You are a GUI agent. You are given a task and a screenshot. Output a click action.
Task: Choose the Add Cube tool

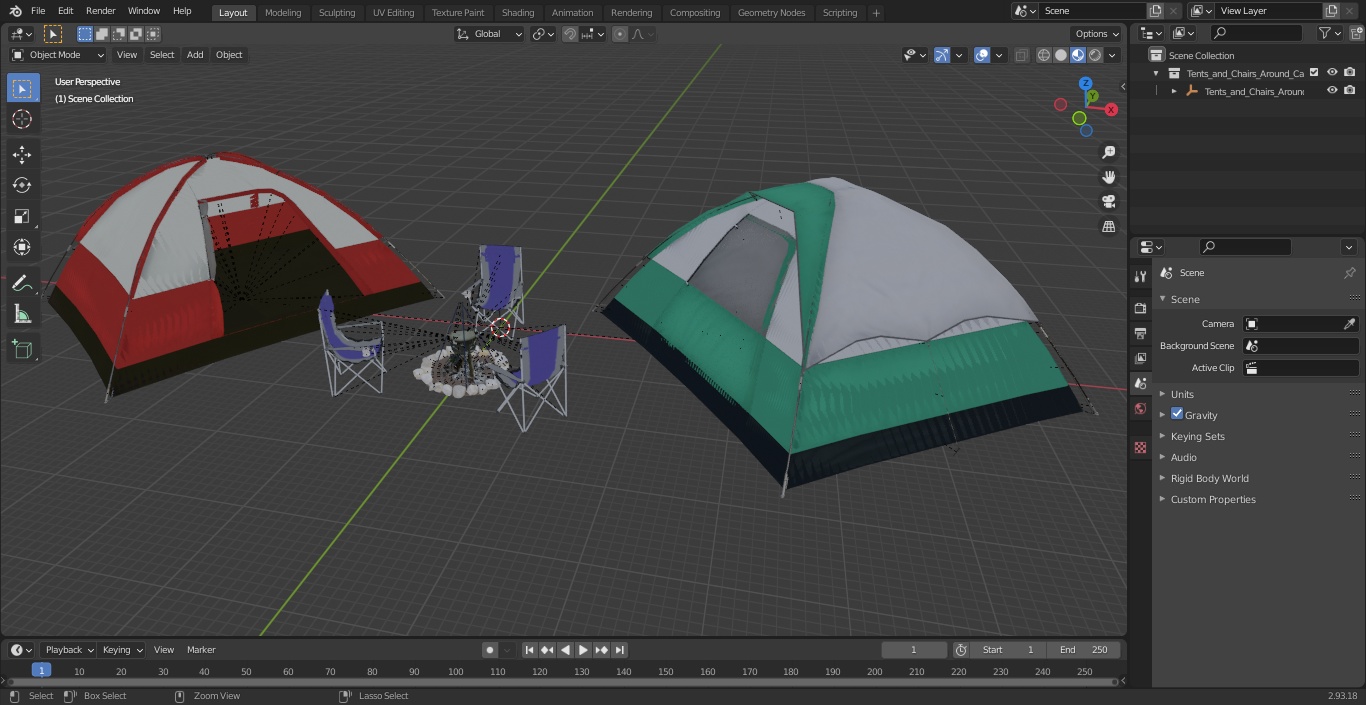22,350
